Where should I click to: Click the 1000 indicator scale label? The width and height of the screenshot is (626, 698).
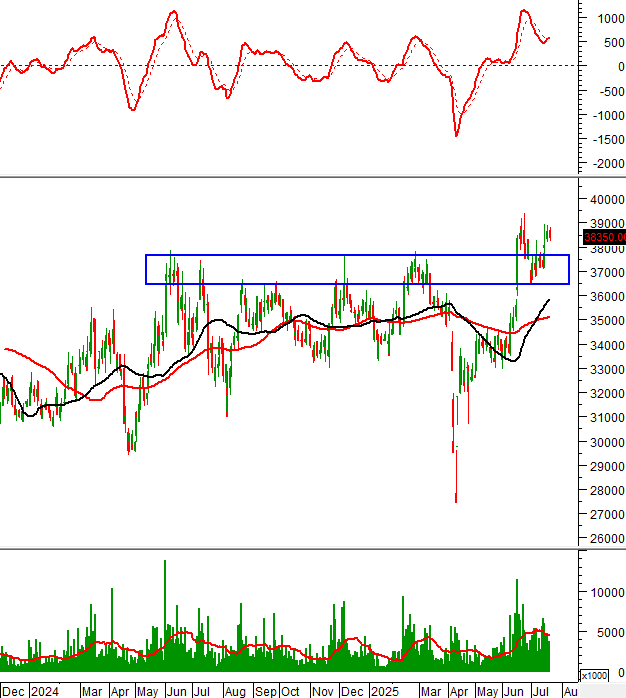[611, 19]
